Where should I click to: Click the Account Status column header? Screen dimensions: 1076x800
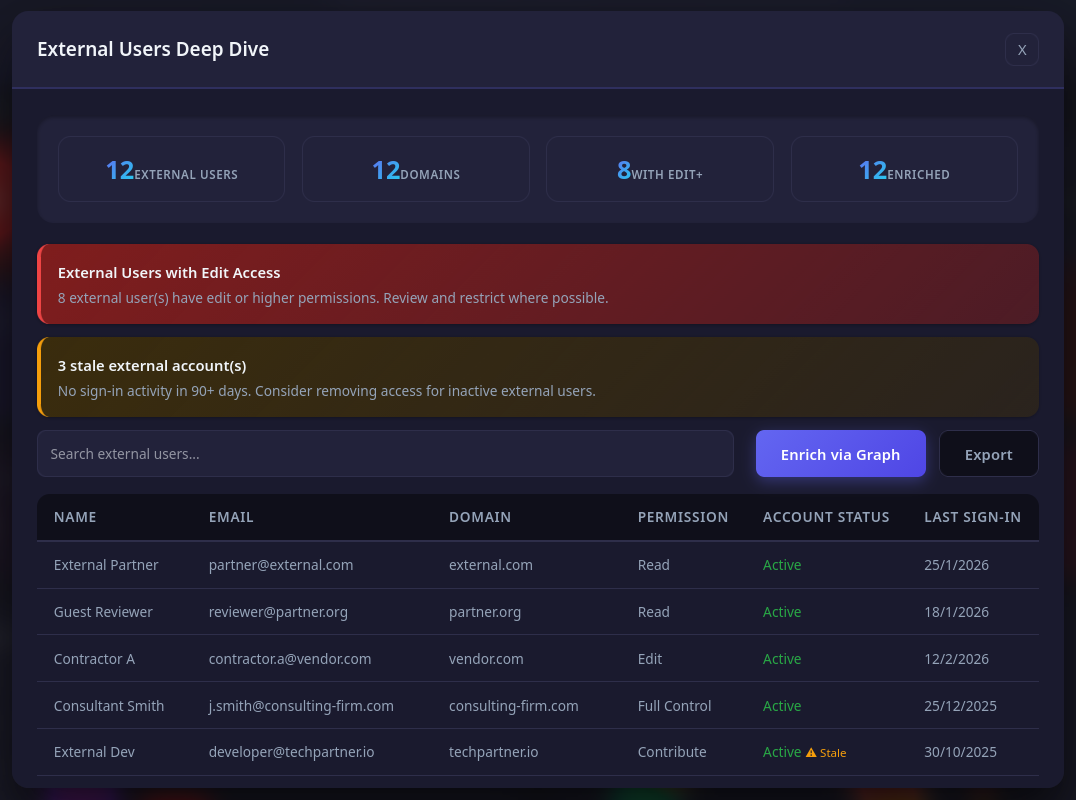[x=826, y=517]
